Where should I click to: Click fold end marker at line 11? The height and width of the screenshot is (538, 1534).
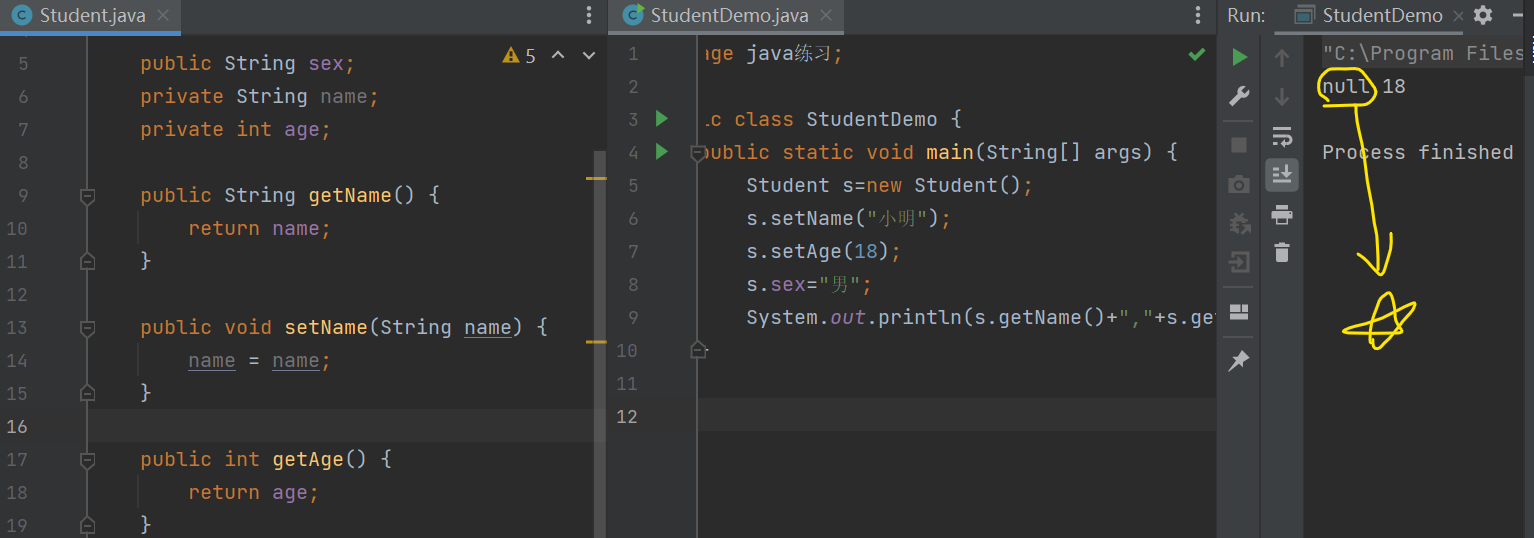pos(87,261)
